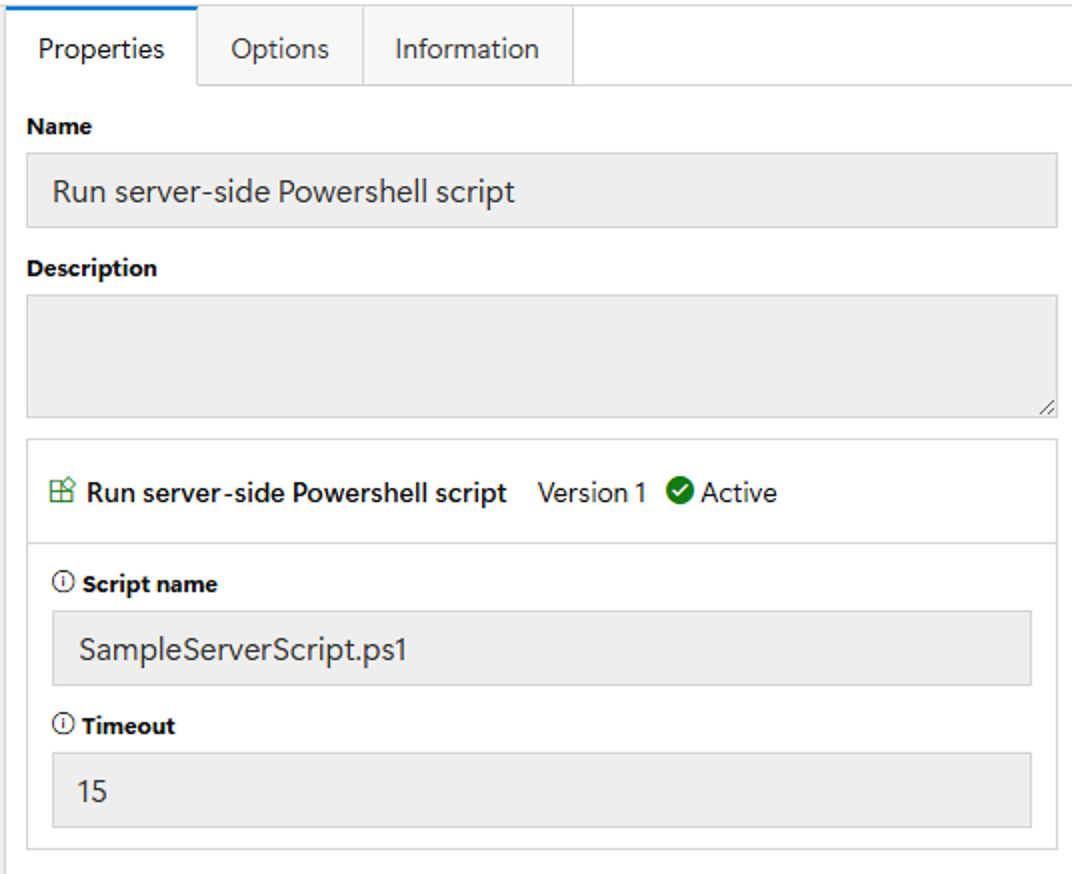Grab the Description box resize handle
The image size is (1072, 874).
click(x=1045, y=406)
